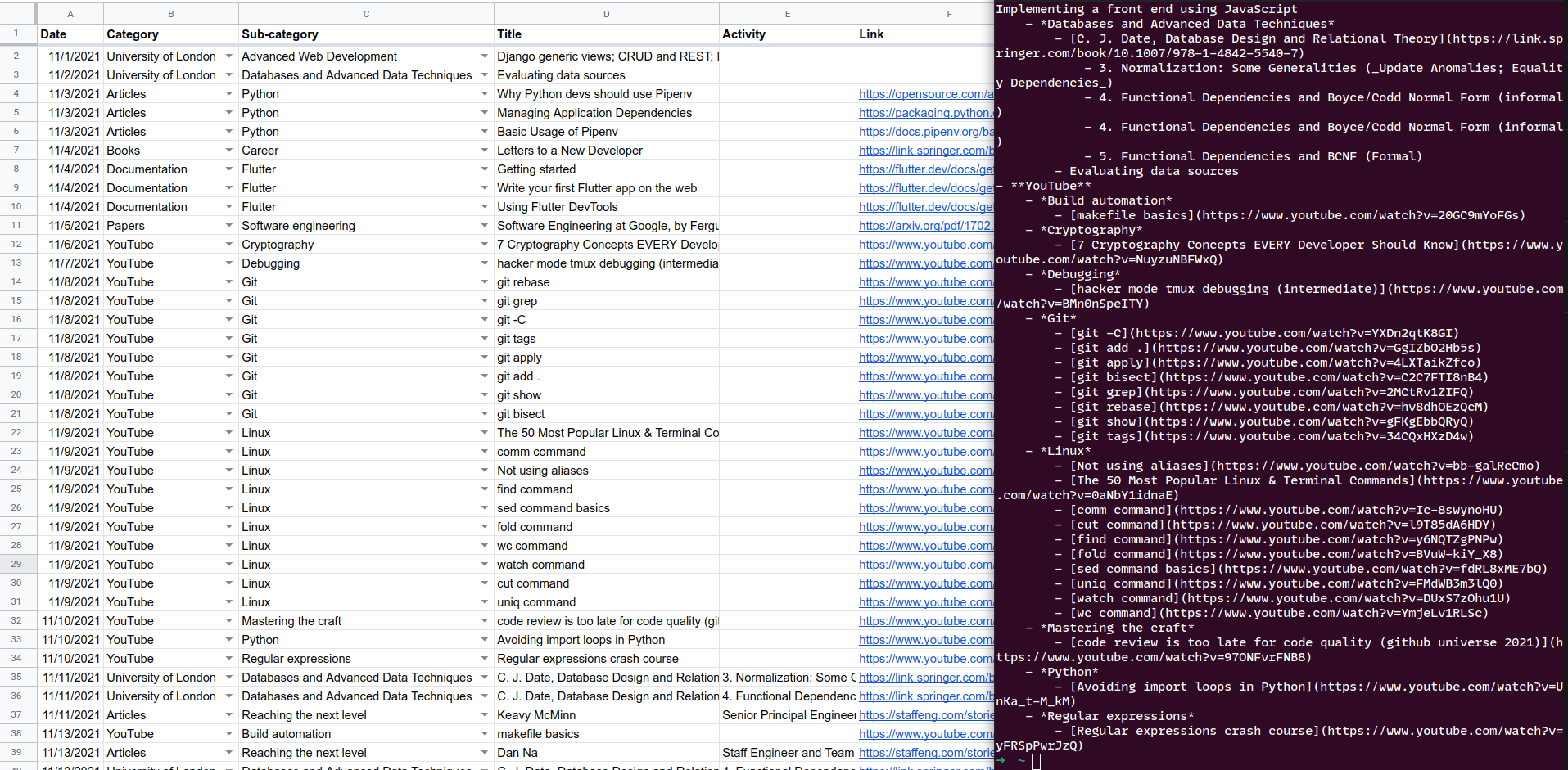1568x770 pixels.
Task: Select the 'Letters to a New Developer' cell
Action: tap(604, 151)
